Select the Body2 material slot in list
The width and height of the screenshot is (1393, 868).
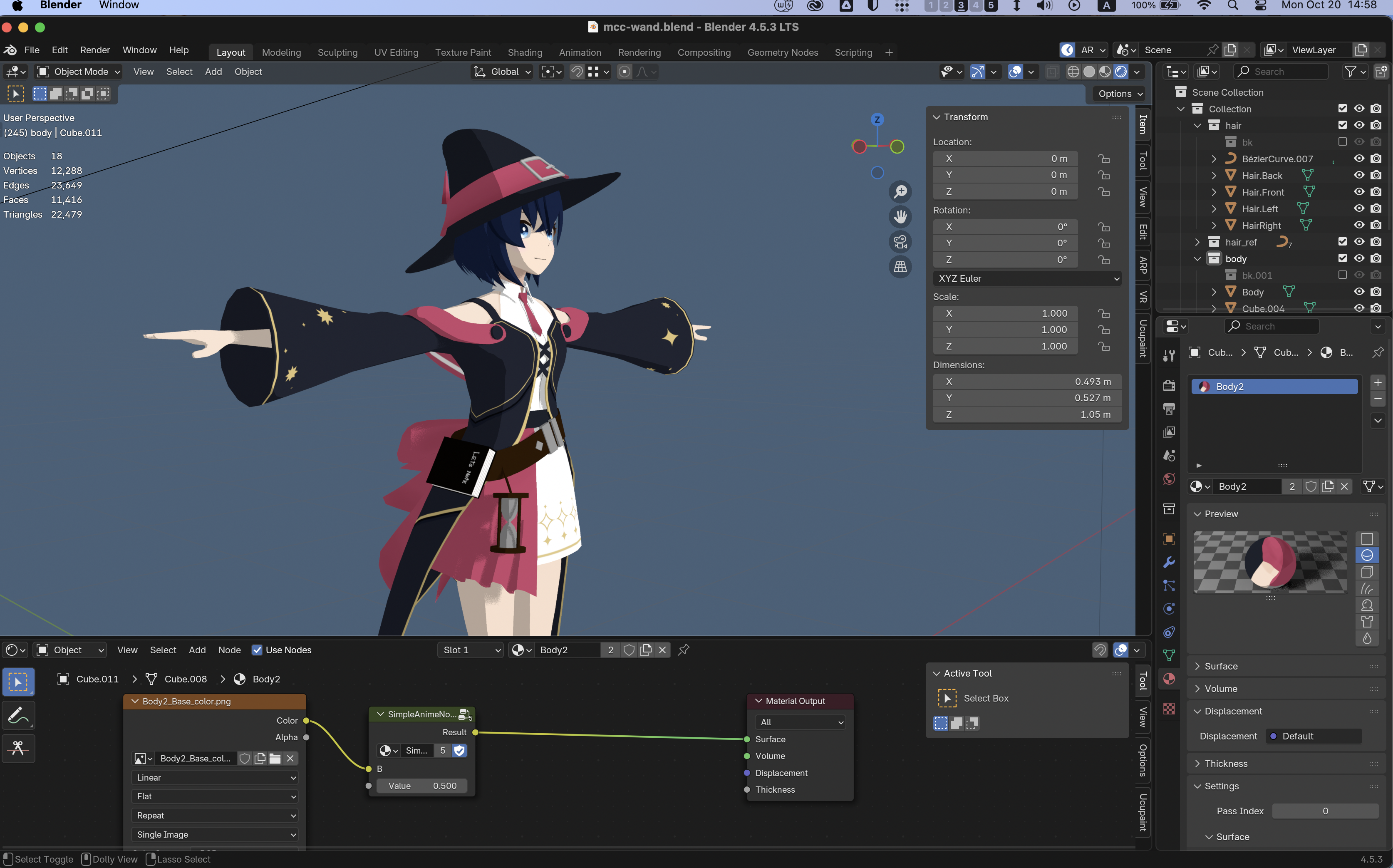click(x=1275, y=386)
